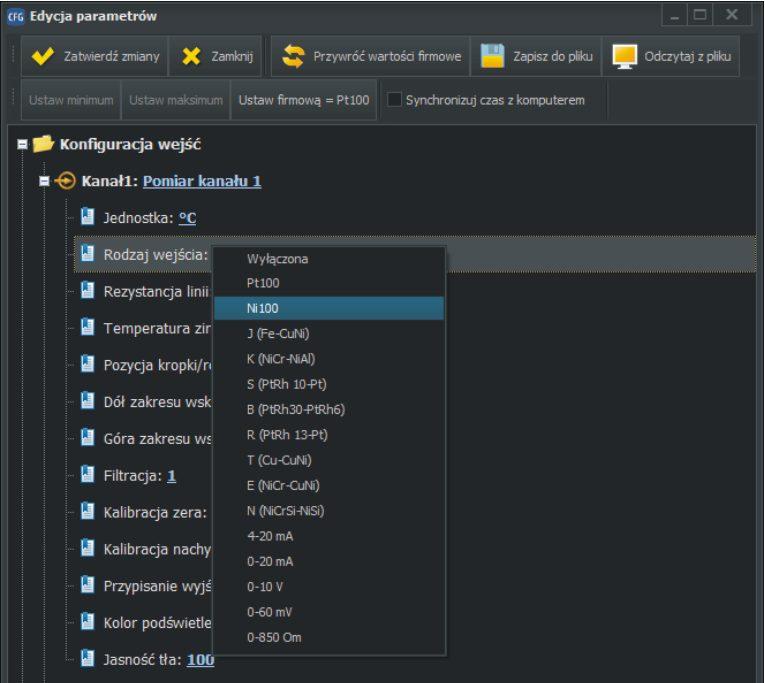The height and width of the screenshot is (683, 765).
Task: Click the floppy disk Zapisz do pliku icon
Action: 492,56
